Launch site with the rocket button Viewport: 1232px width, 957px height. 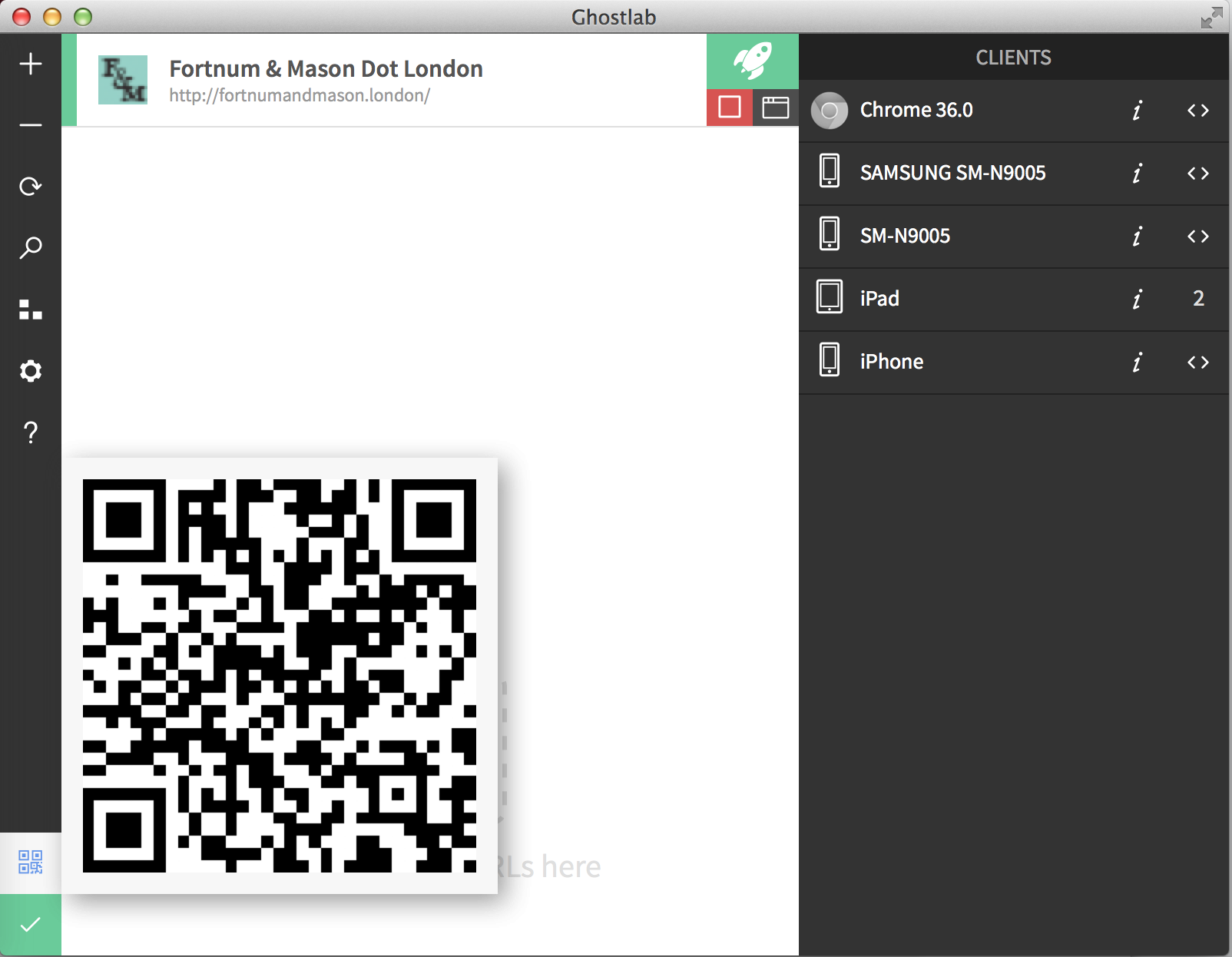pyautogui.click(x=752, y=61)
